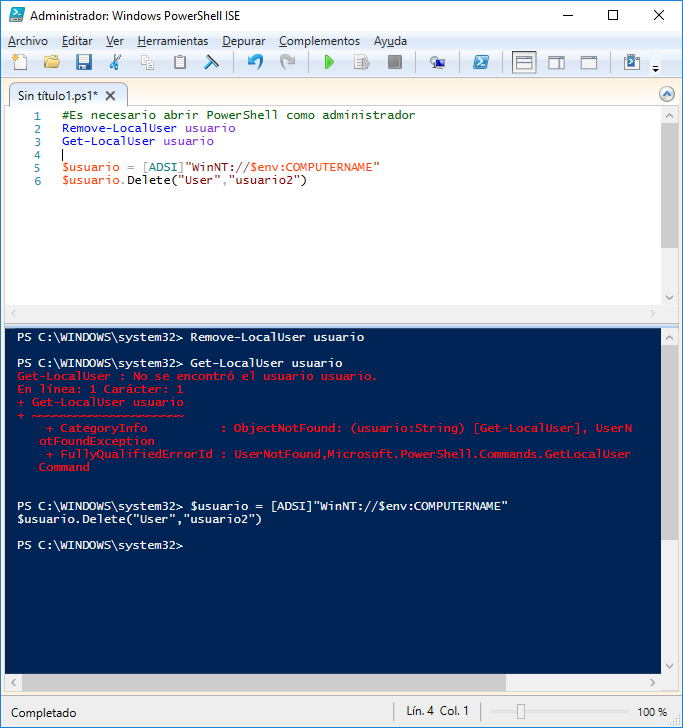
Task: Save the script with floppy icon
Action: pyautogui.click(x=84, y=62)
